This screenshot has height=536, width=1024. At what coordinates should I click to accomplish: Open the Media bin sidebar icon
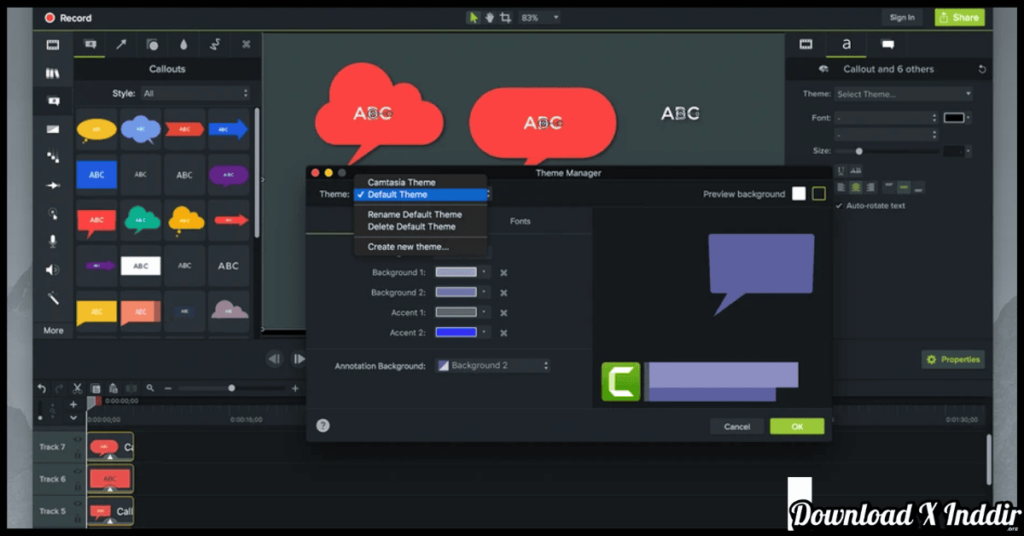point(53,44)
